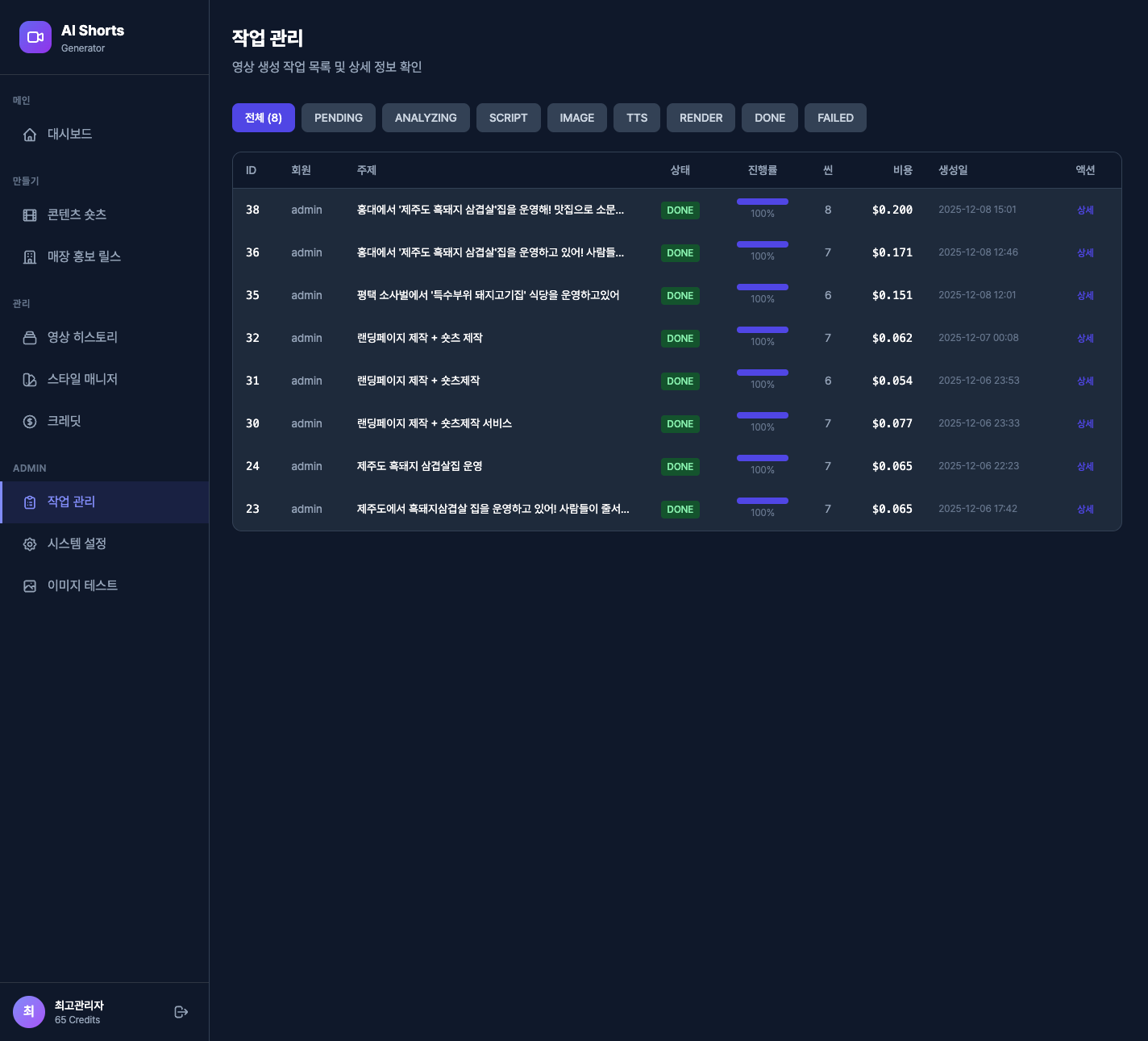Click the DONE status badge of job 30
Image resolution: width=1148 pixels, height=1041 pixels.
680,424
